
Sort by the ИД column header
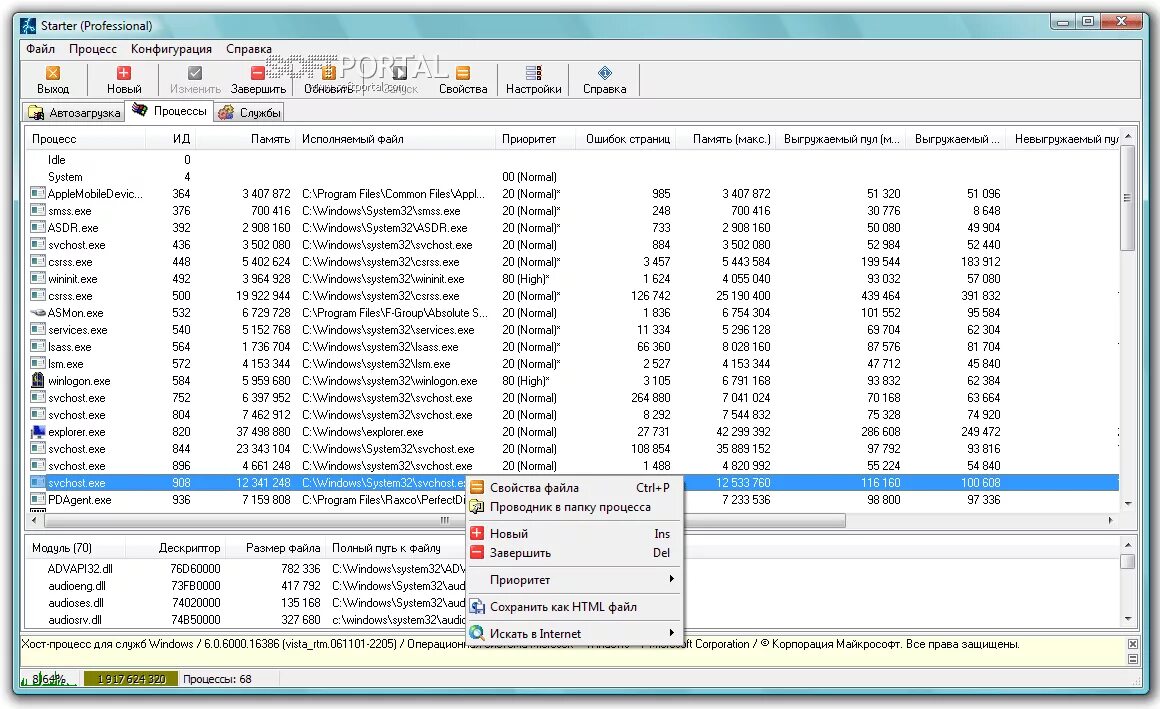click(170, 139)
